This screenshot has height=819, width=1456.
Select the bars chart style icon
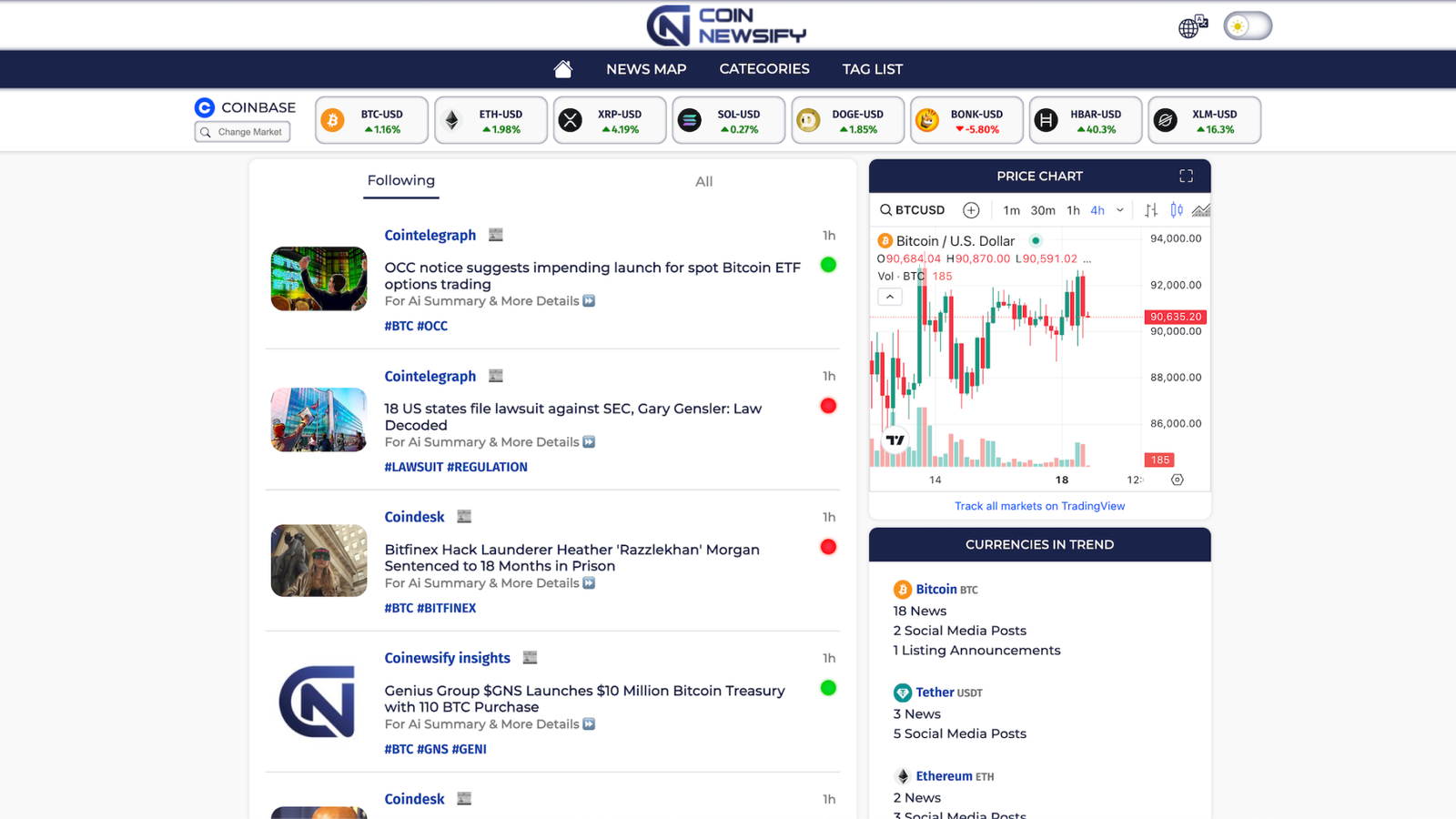(x=1151, y=210)
